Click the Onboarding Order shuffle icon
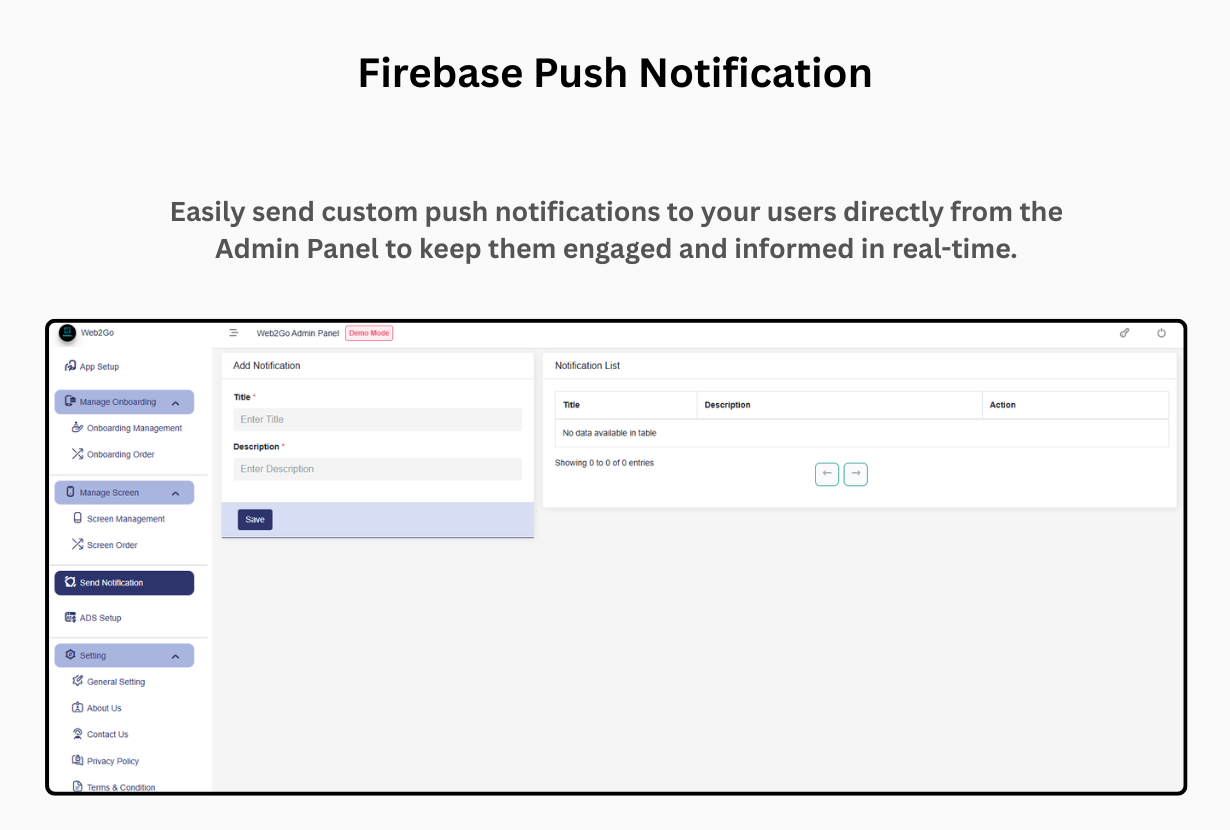This screenshot has height=830, width=1230. 78,453
